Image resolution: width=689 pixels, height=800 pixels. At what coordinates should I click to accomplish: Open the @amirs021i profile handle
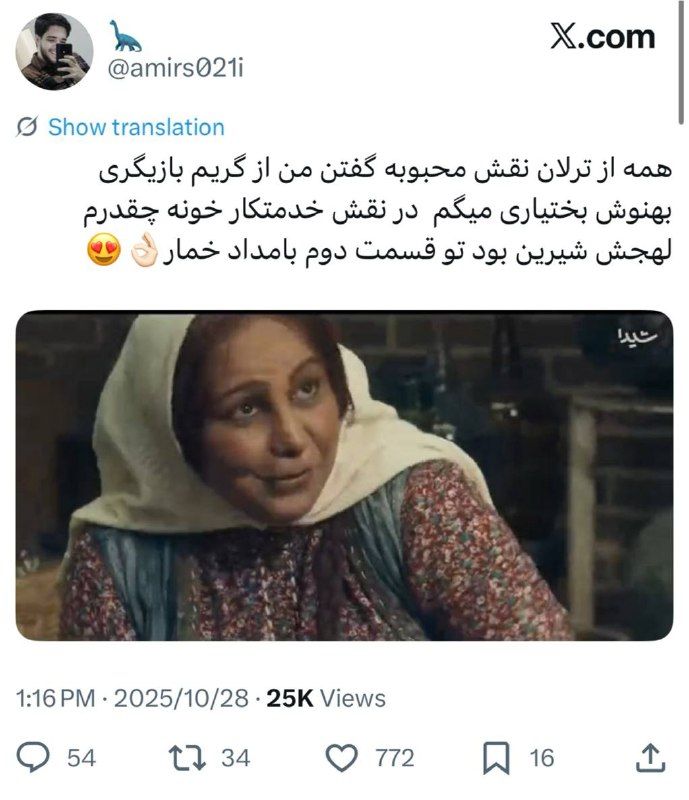(175, 69)
